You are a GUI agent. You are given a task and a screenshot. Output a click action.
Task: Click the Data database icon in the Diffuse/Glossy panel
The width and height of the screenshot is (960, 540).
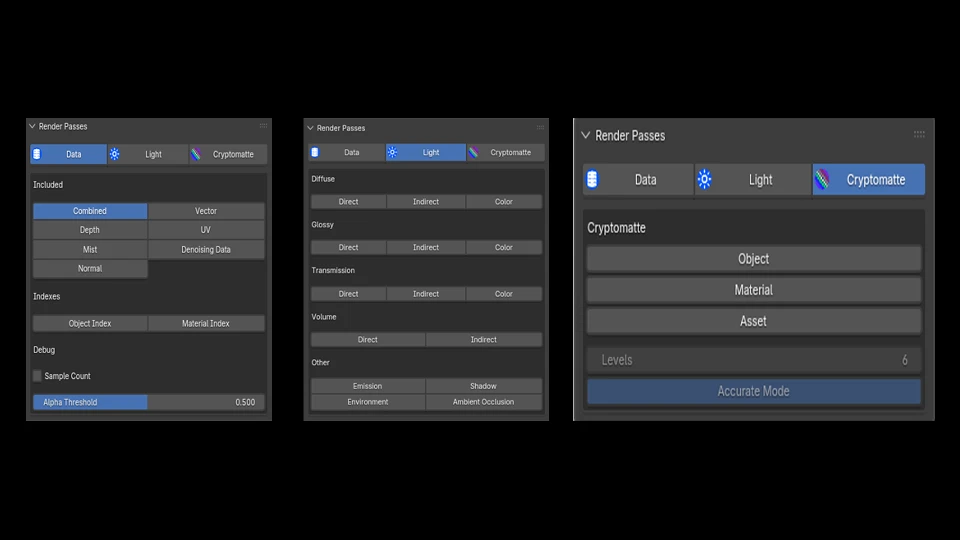coord(315,152)
